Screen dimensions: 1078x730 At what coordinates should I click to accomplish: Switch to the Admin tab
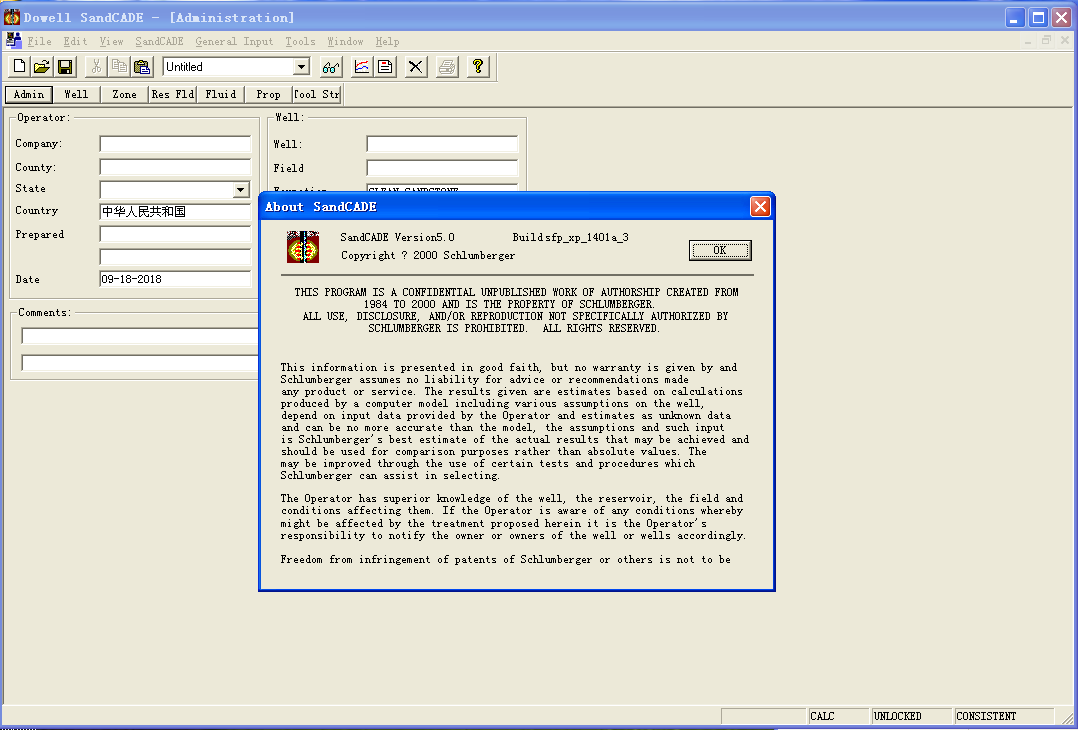pyautogui.click(x=29, y=94)
